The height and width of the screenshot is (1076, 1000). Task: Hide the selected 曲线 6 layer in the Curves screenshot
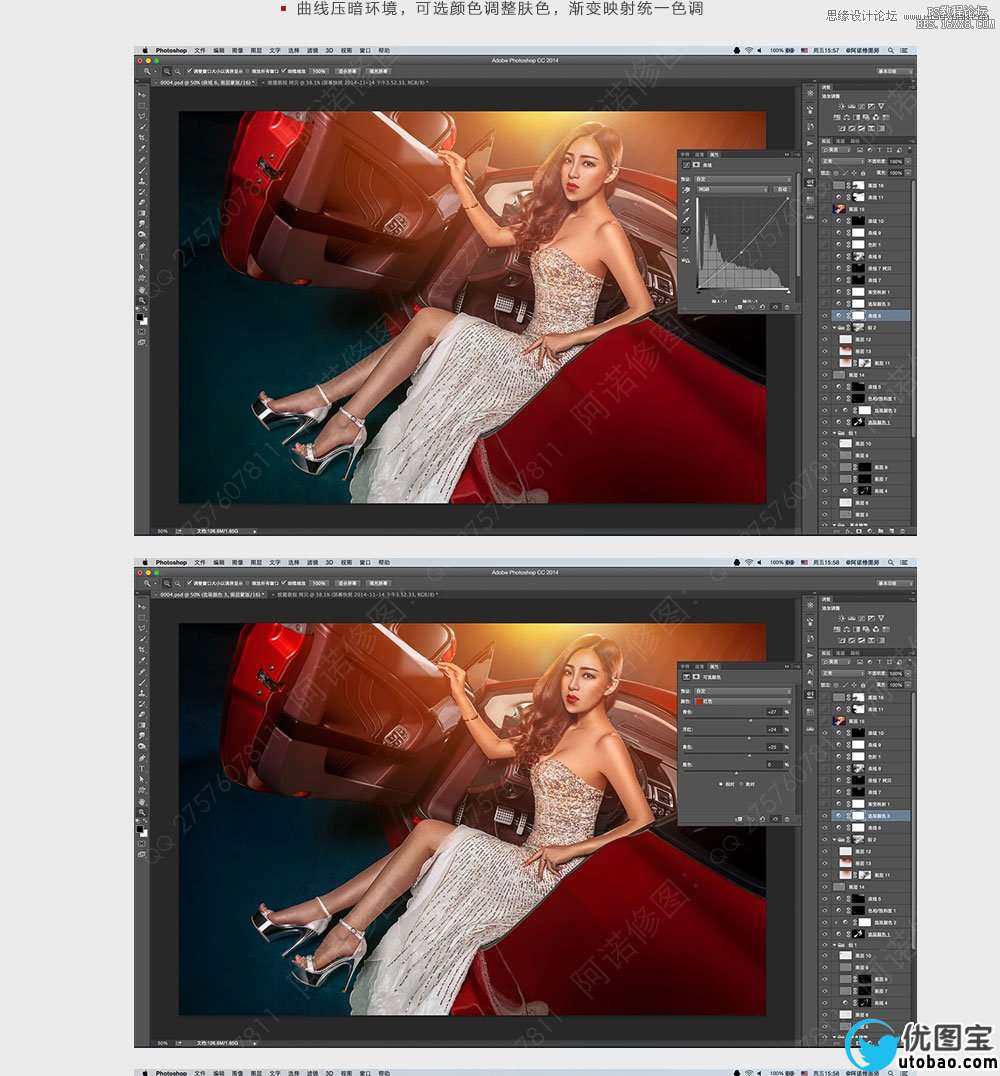[x=825, y=316]
